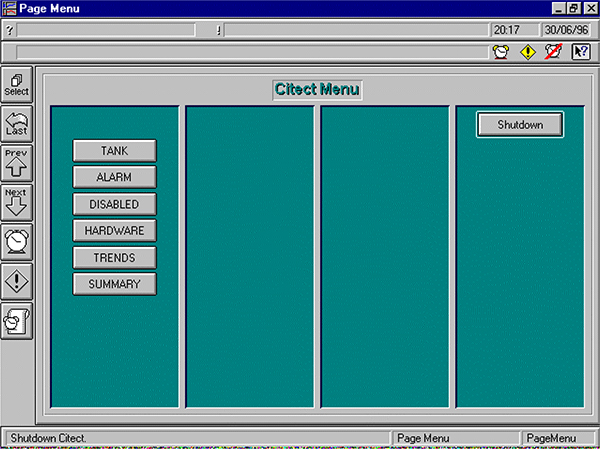The image size is (600, 449).
Task: Click the time display 20:17
Action: pos(515,30)
